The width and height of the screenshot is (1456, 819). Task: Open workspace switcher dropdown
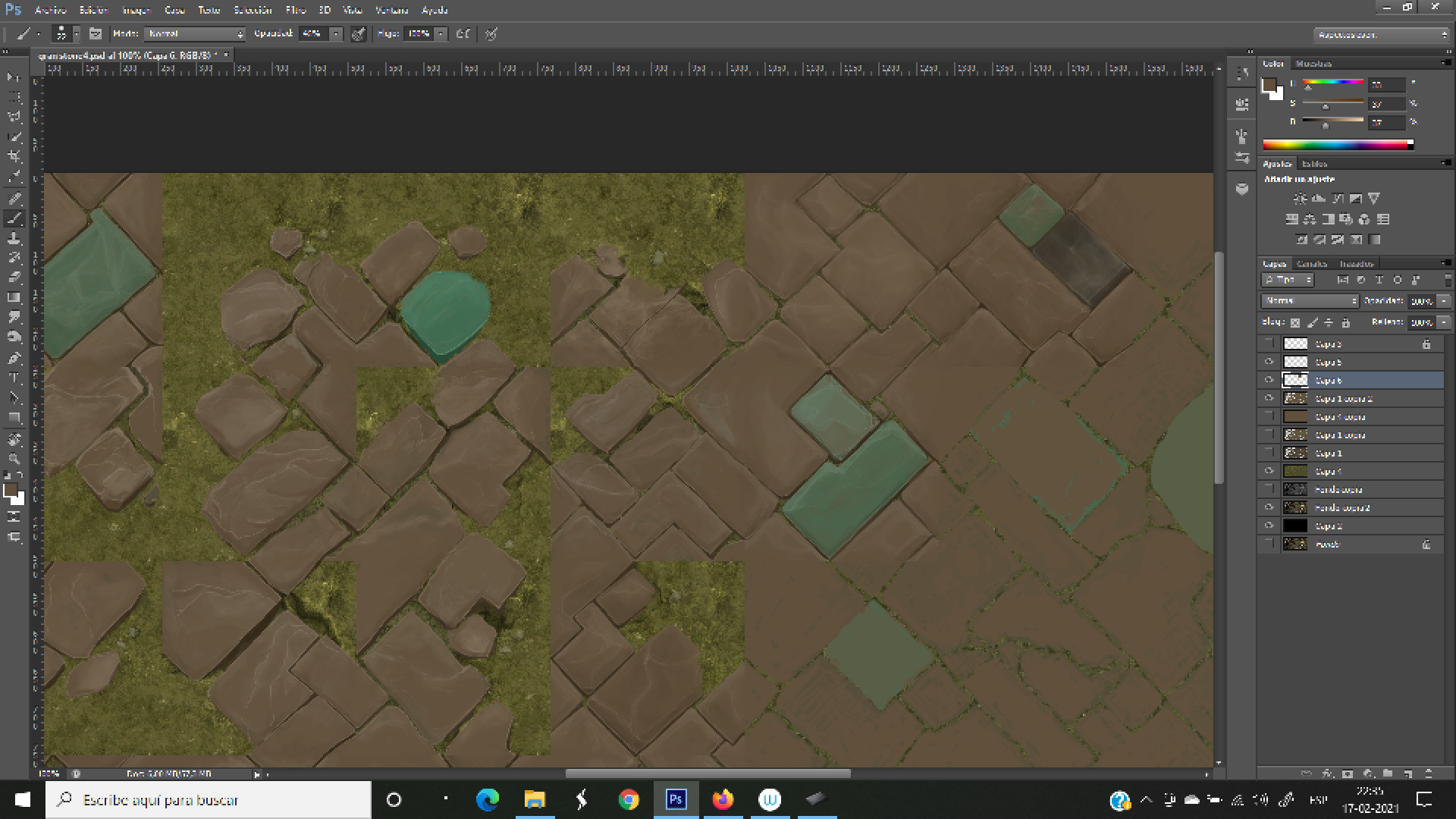(x=1382, y=35)
